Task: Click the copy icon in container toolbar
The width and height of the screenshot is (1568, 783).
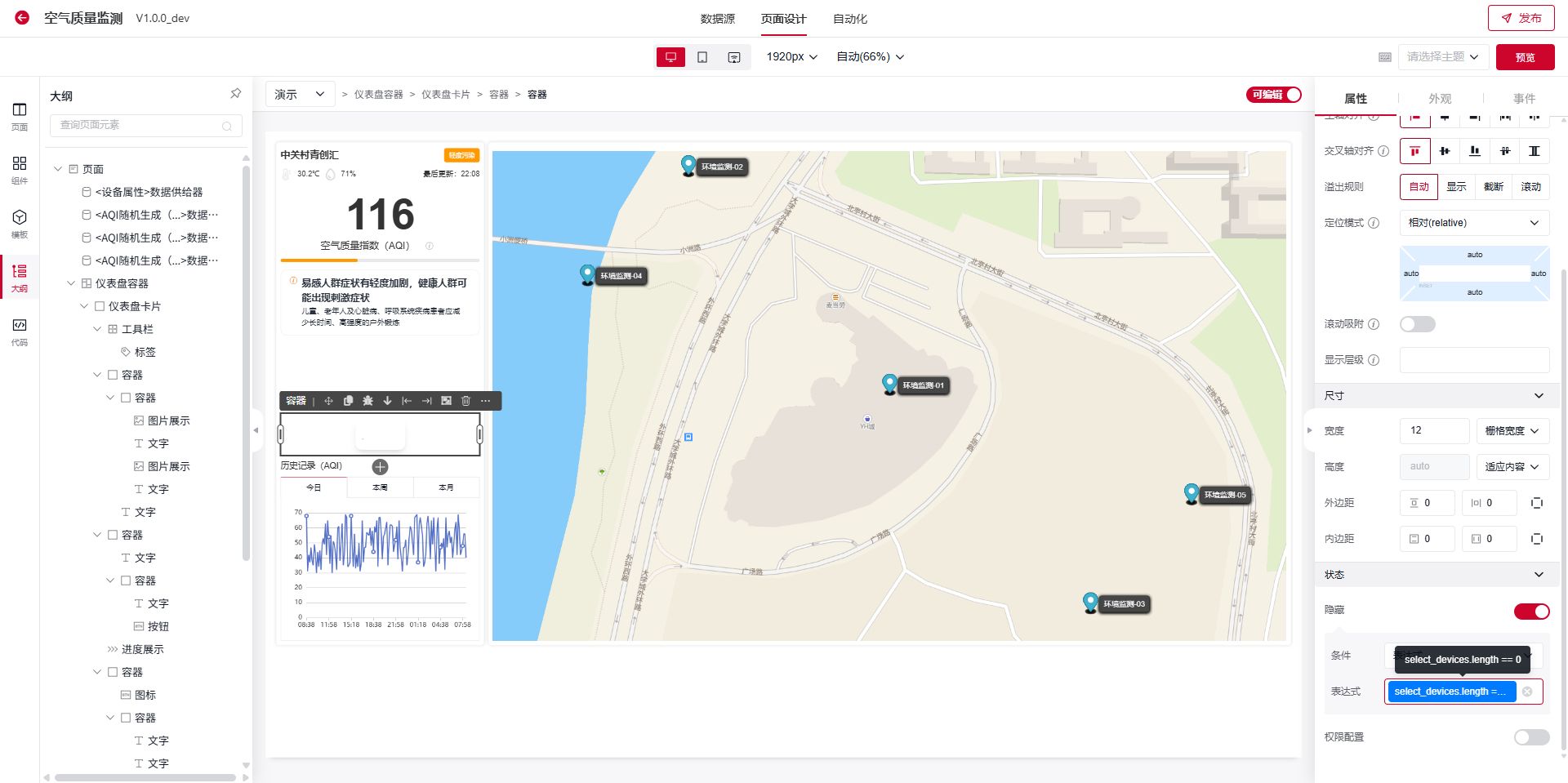Action: 348,401
